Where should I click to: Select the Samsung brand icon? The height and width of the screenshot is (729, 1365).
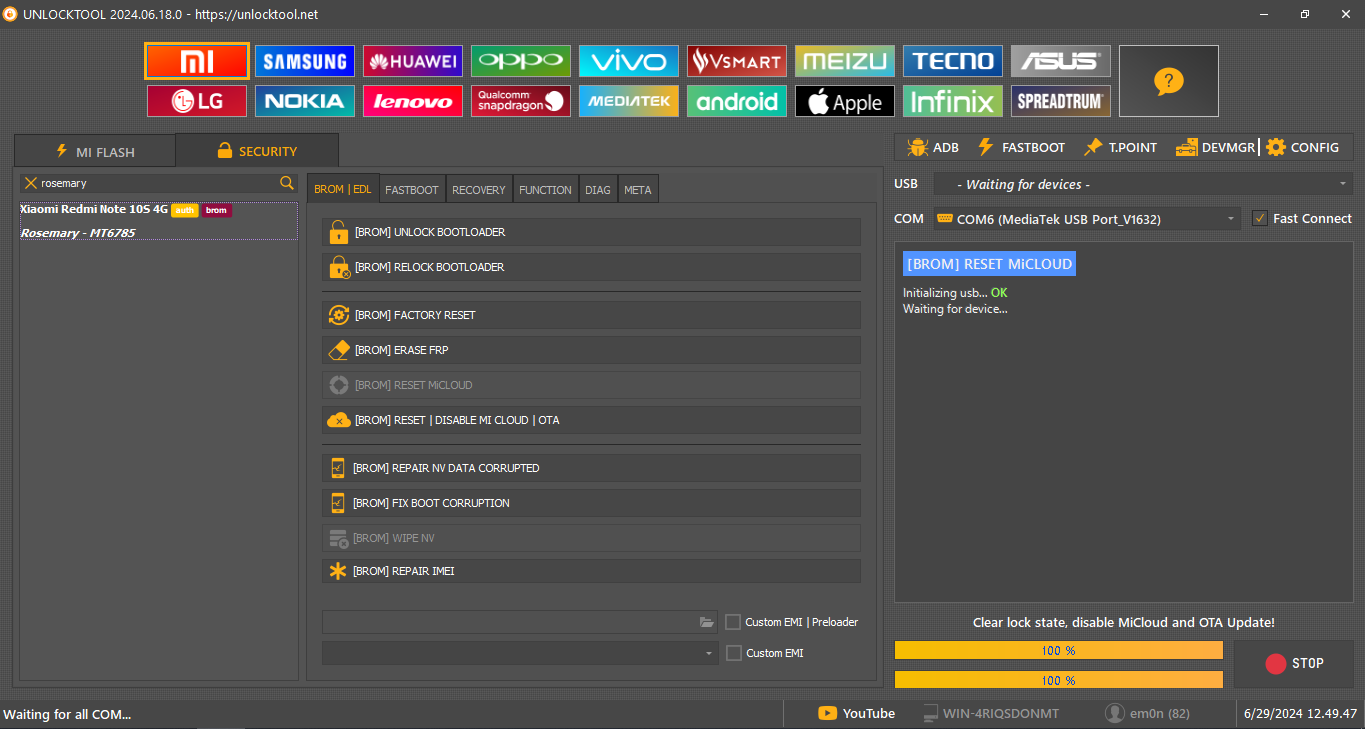click(x=305, y=61)
